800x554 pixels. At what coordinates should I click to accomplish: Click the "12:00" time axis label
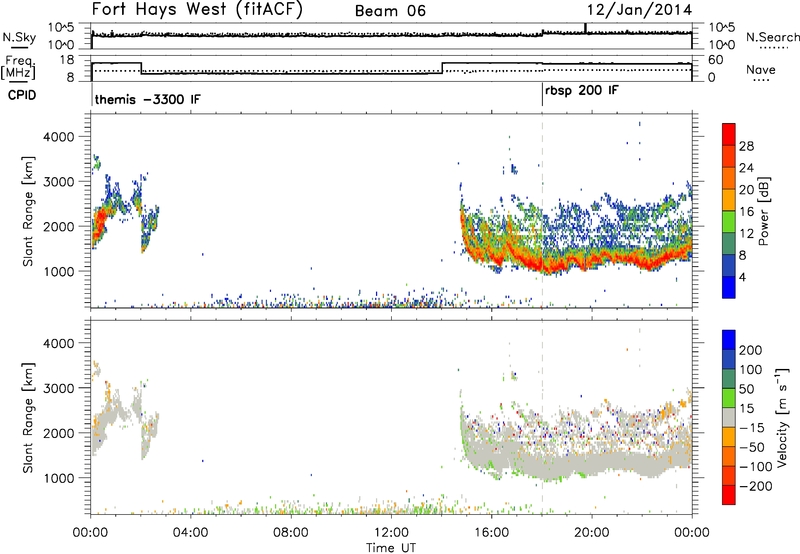(391, 532)
